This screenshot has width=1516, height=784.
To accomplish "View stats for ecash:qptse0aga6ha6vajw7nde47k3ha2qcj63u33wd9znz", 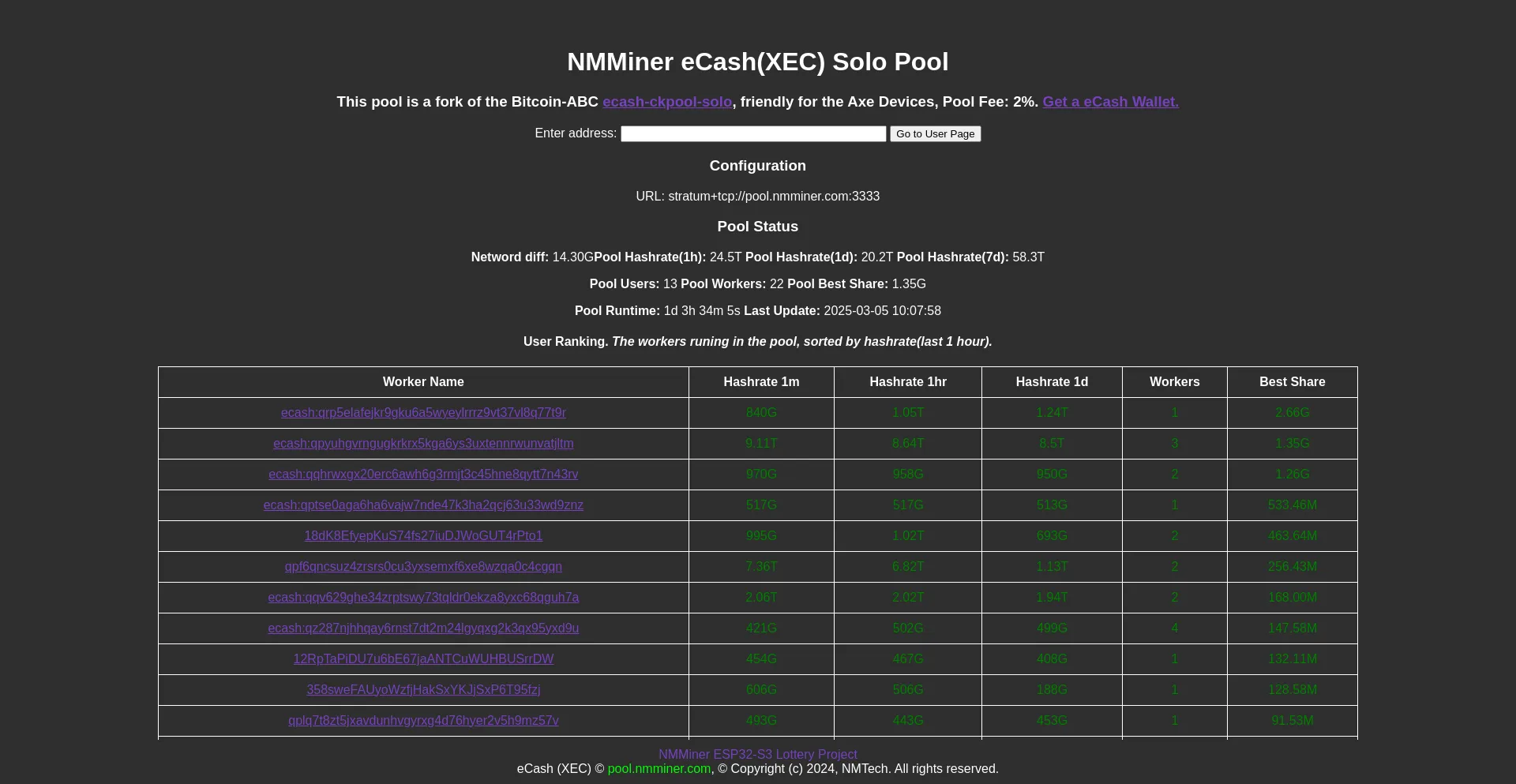I will [423, 505].
